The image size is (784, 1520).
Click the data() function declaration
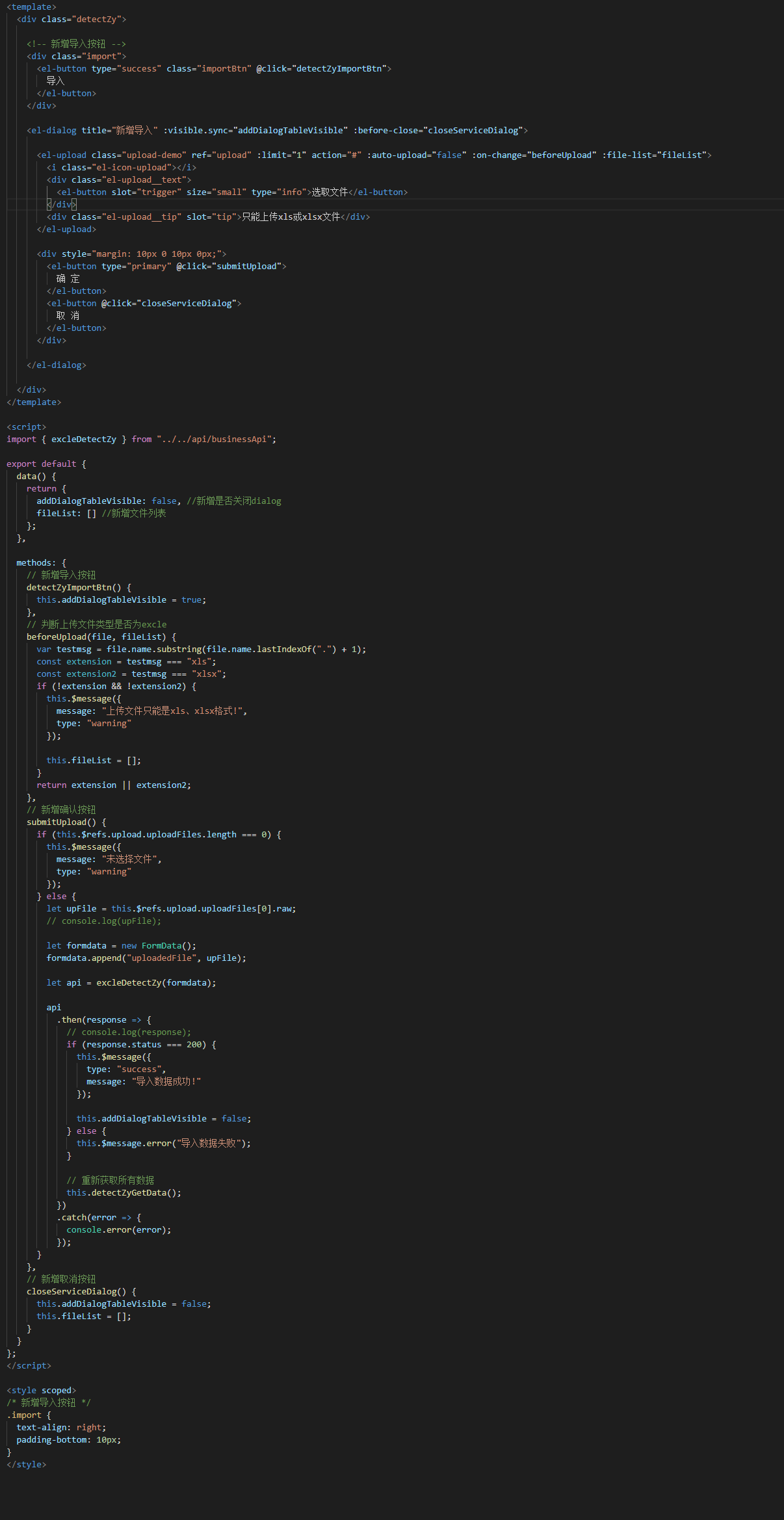pos(36,476)
